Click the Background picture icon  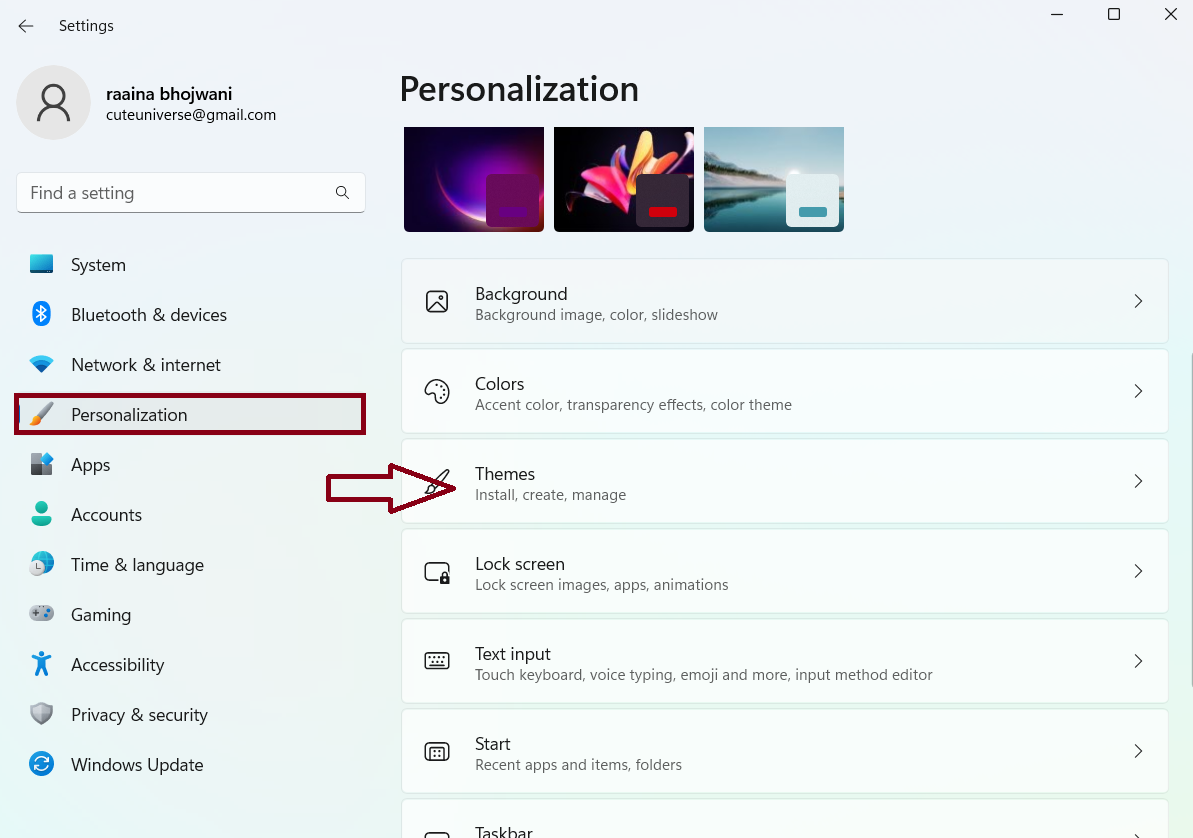437,302
